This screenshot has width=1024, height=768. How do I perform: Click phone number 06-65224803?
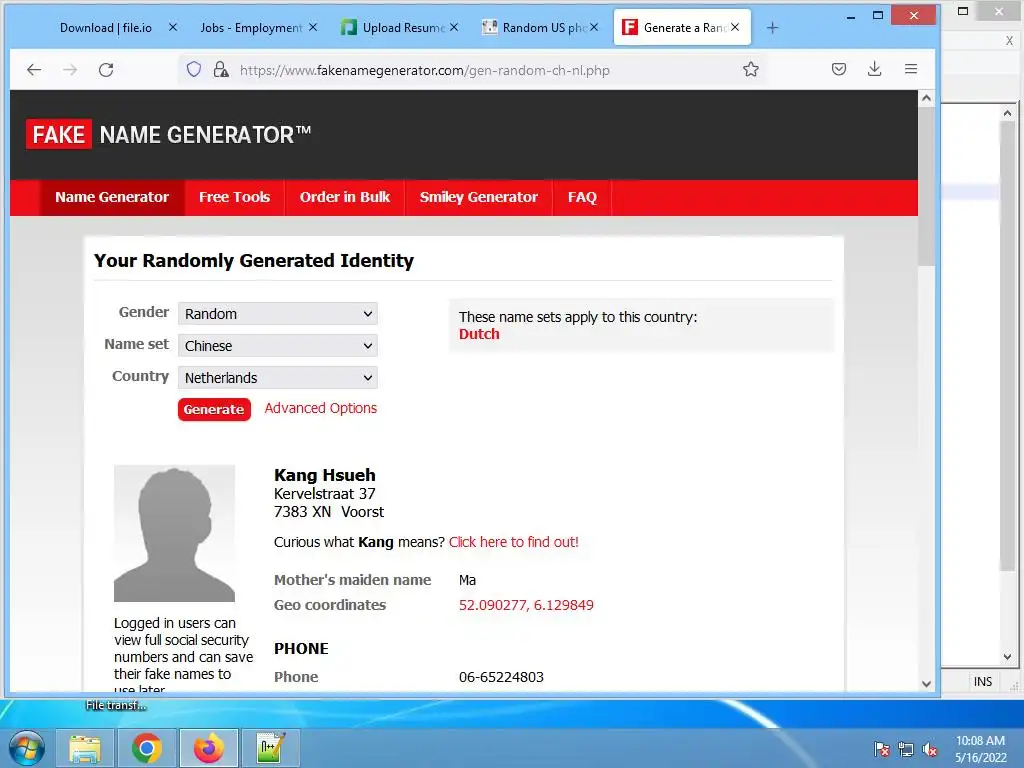point(501,677)
